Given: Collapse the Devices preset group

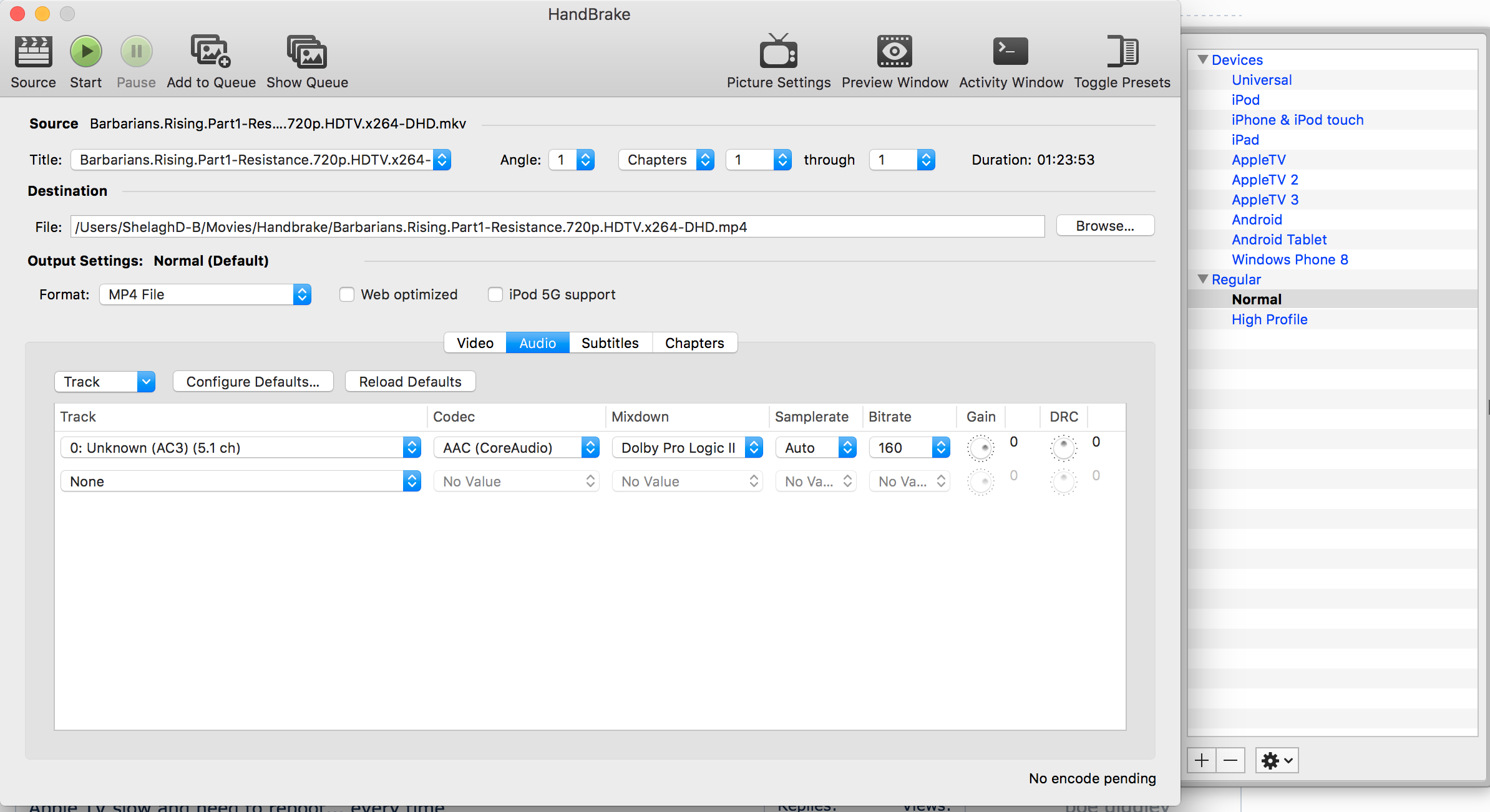Looking at the screenshot, I should pyautogui.click(x=1203, y=60).
